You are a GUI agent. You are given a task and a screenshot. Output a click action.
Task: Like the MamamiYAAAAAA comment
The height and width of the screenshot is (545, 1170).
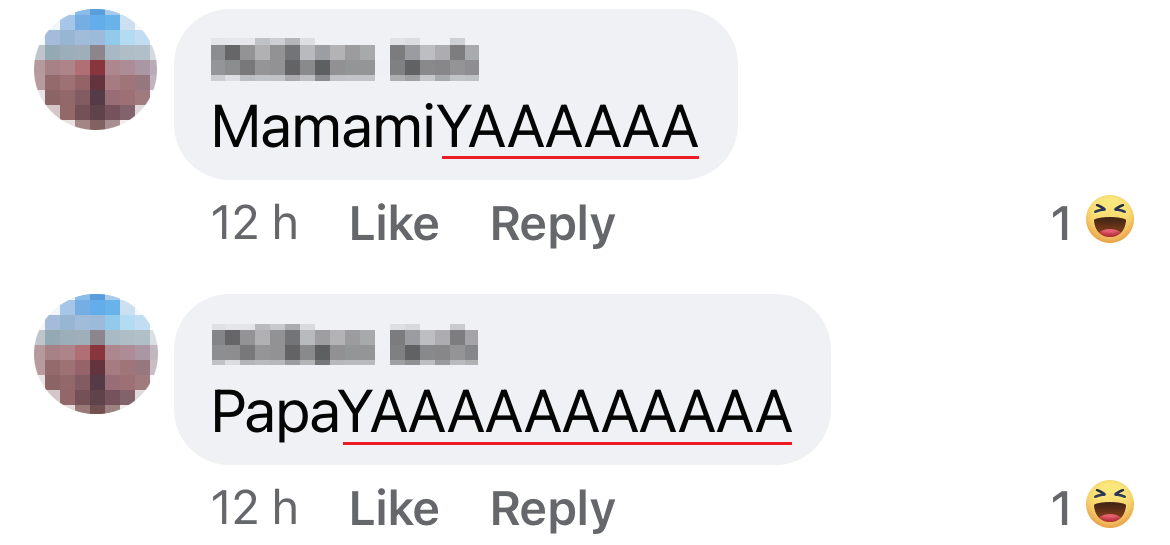(394, 224)
